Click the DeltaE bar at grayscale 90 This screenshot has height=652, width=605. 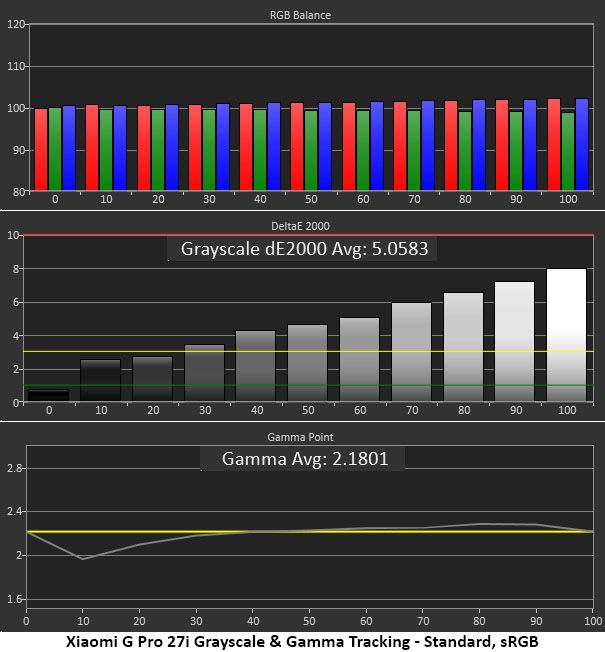click(x=514, y=342)
